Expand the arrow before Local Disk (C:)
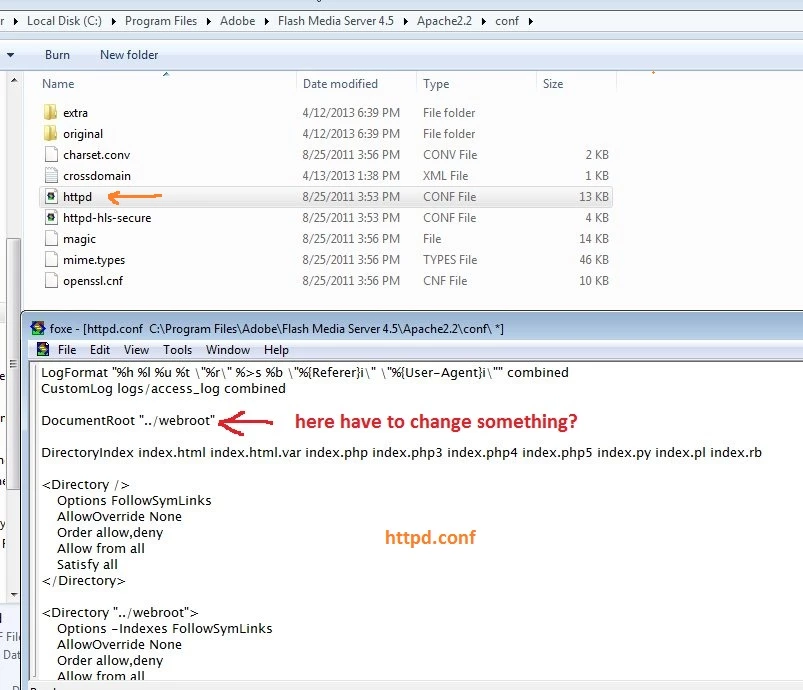This screenshot has width=803, height=690. point(15,21)
